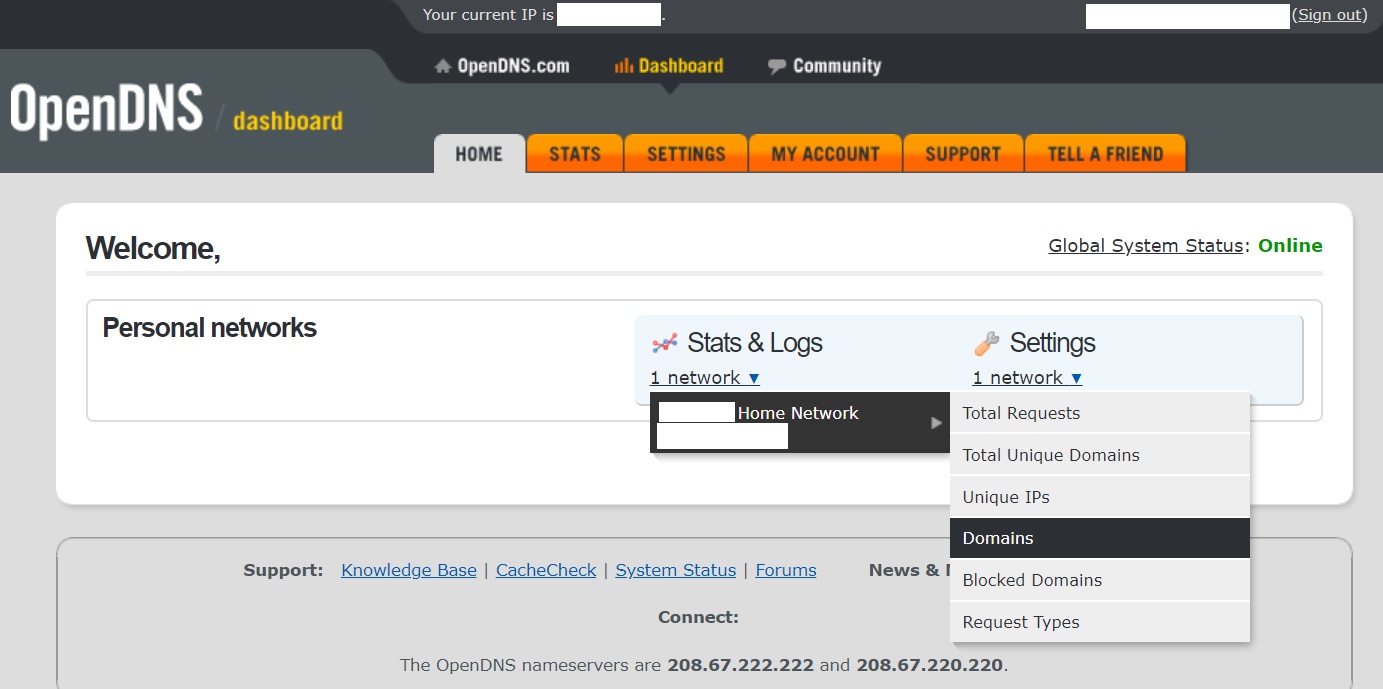
Task: Click the Settings panel heading
Action: tap(1053, 343)
